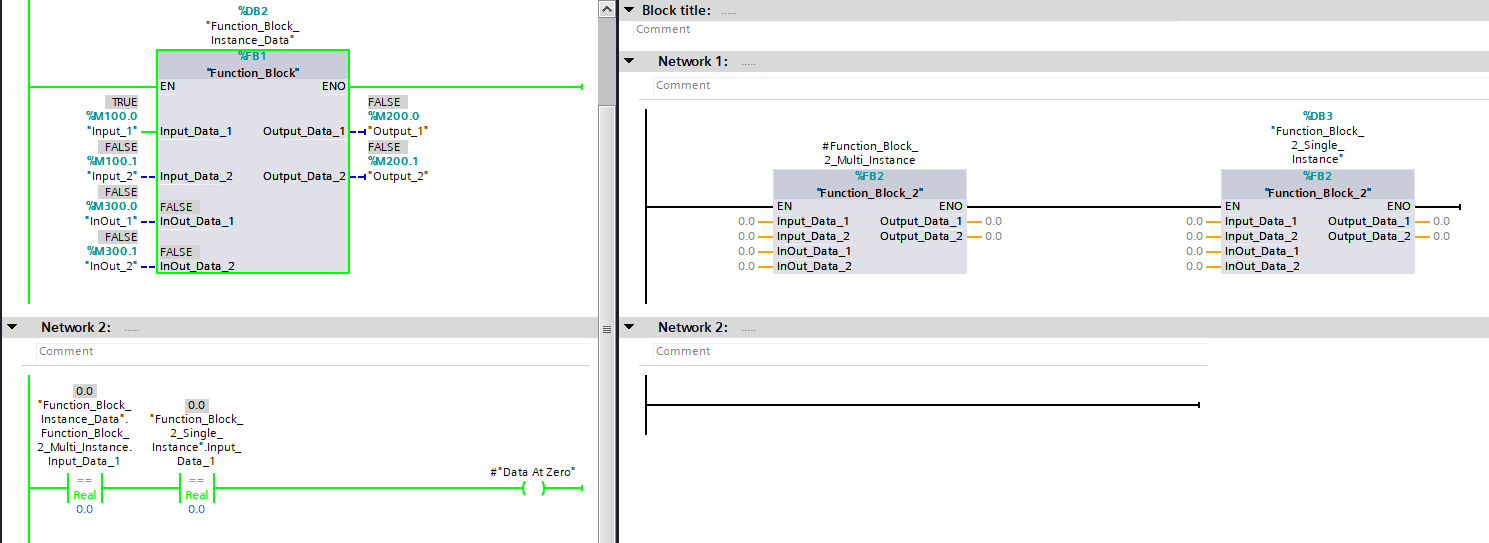Screen dimensions: 1489x543
Task: Select the multi-instance Function_Block_2 box header
Action: pos(869,192)
